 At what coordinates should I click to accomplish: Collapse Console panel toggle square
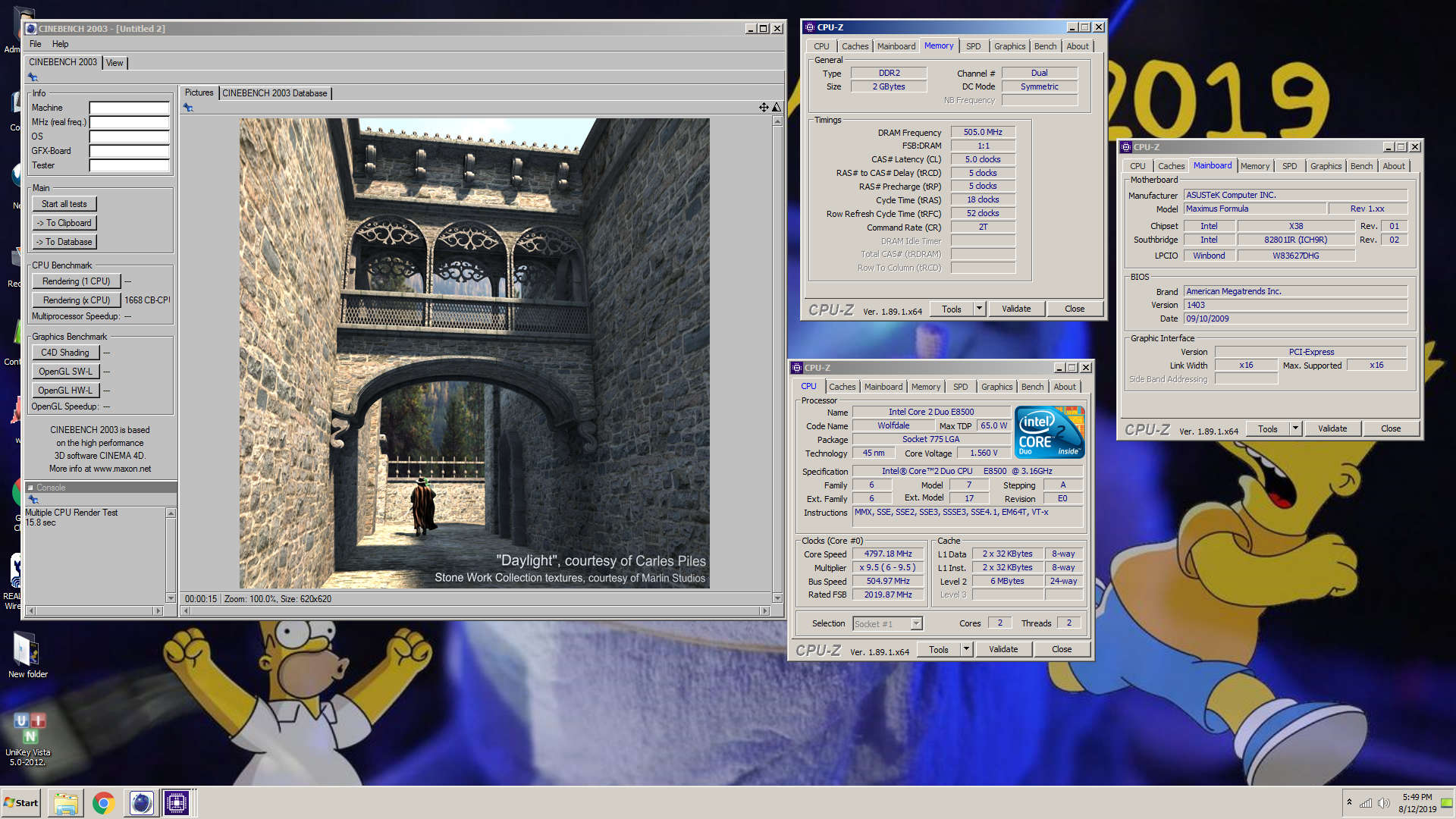(x=30, y=488)
